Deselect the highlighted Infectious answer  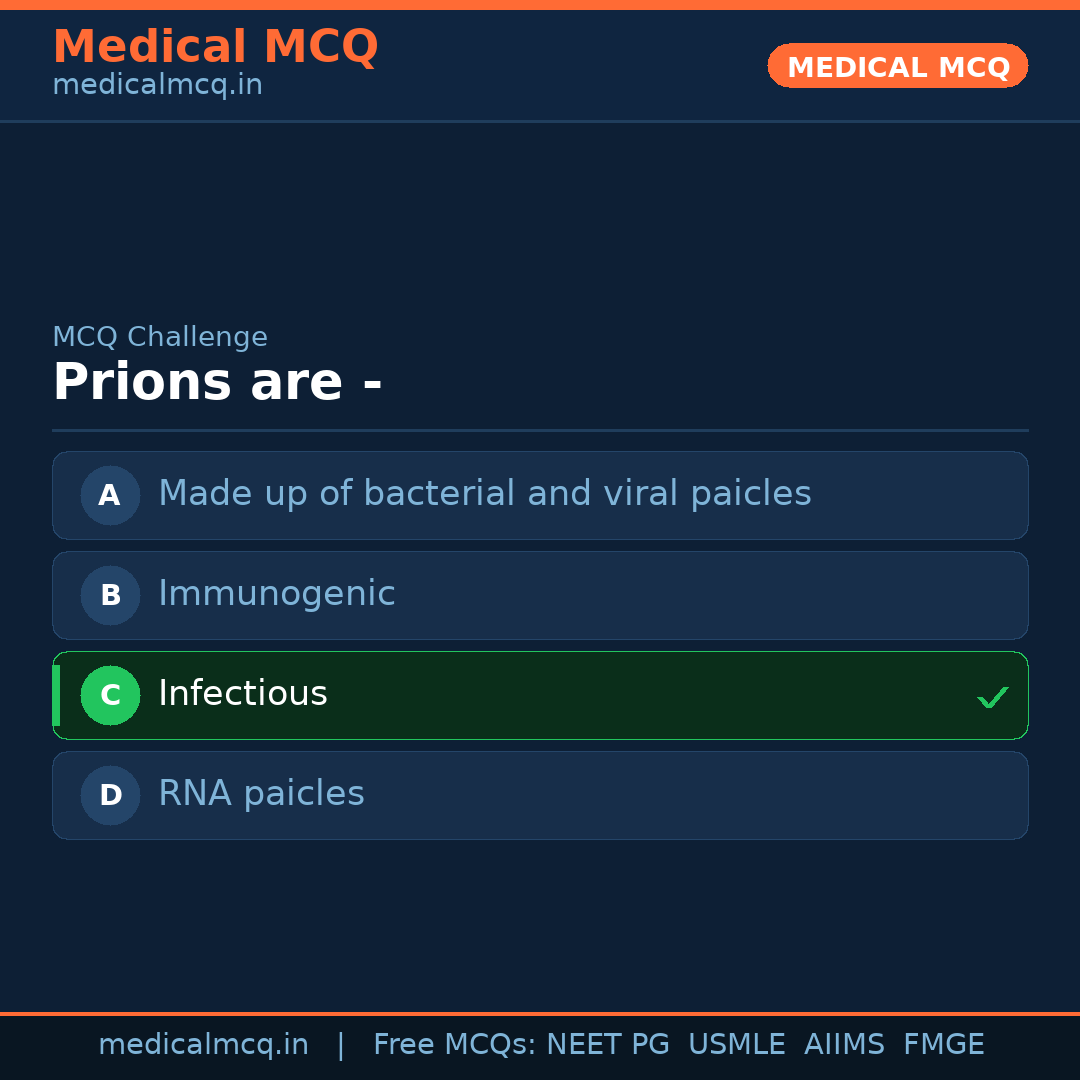click(x=540, y=695)
